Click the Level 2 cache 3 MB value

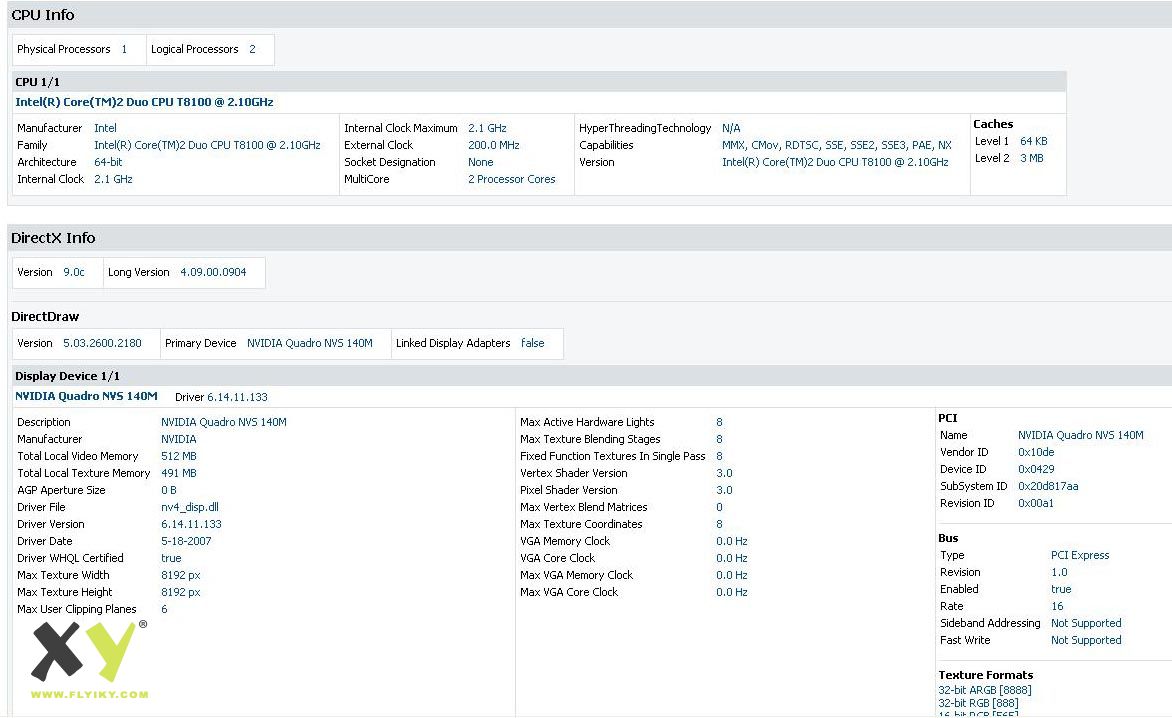click(1031, 158)
